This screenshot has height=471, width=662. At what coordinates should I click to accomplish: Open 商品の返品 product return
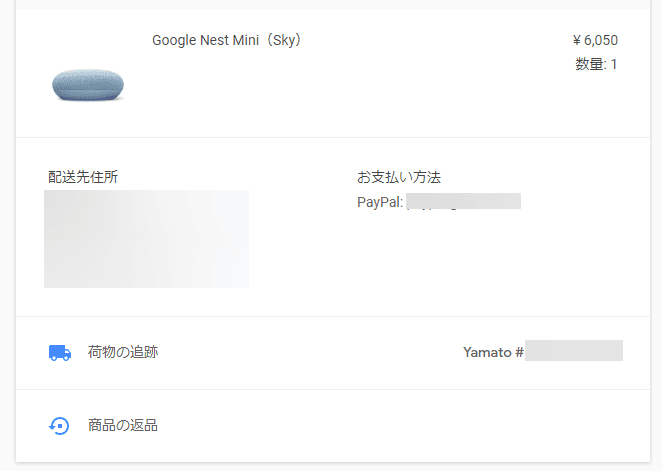tap(123, 425)
